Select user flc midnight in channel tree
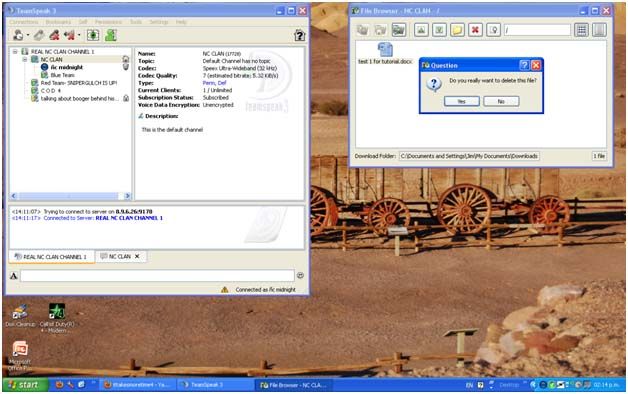 tap(66, 67)
